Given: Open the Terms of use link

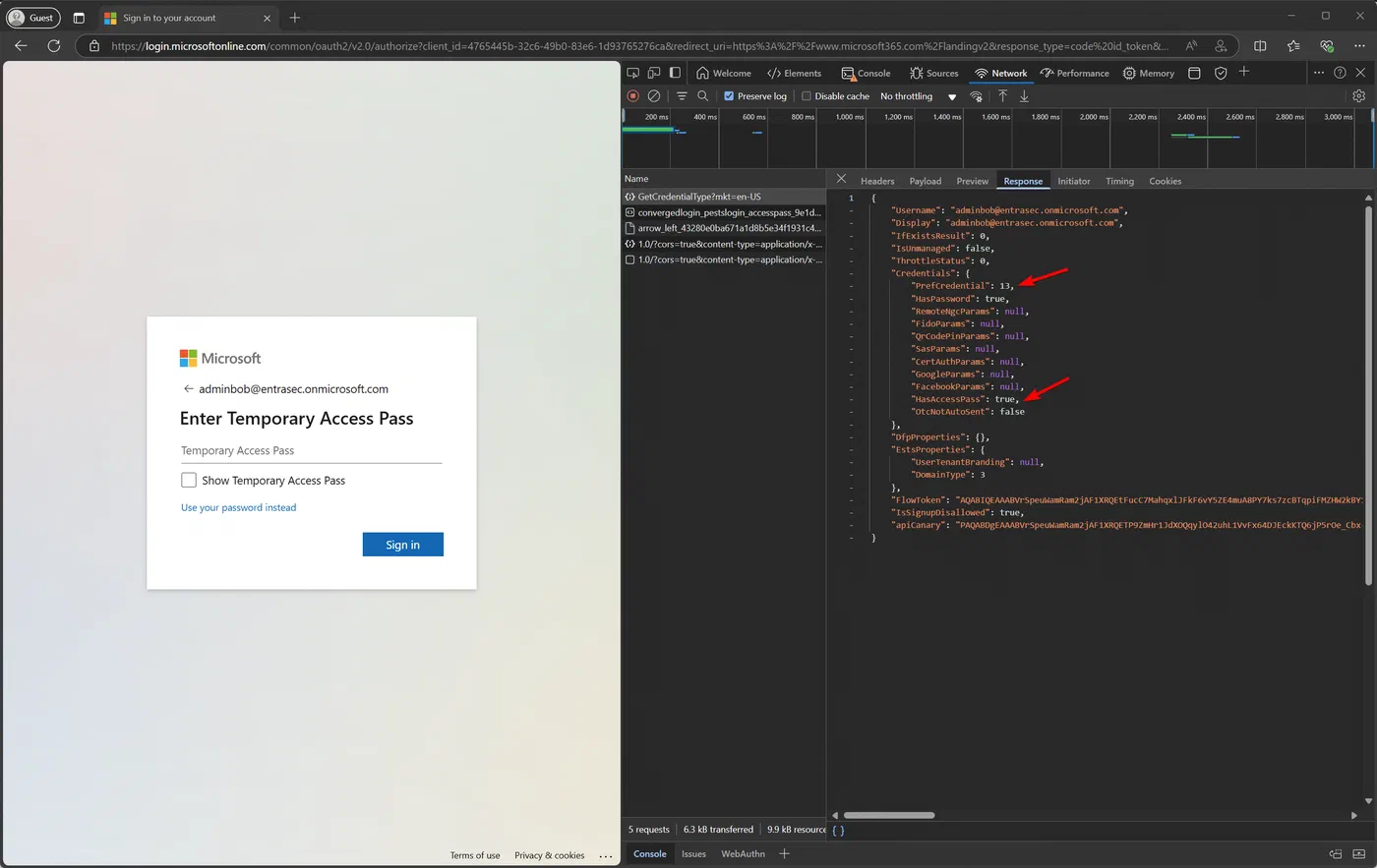Looking at the screenshot, I should (475, 855).
